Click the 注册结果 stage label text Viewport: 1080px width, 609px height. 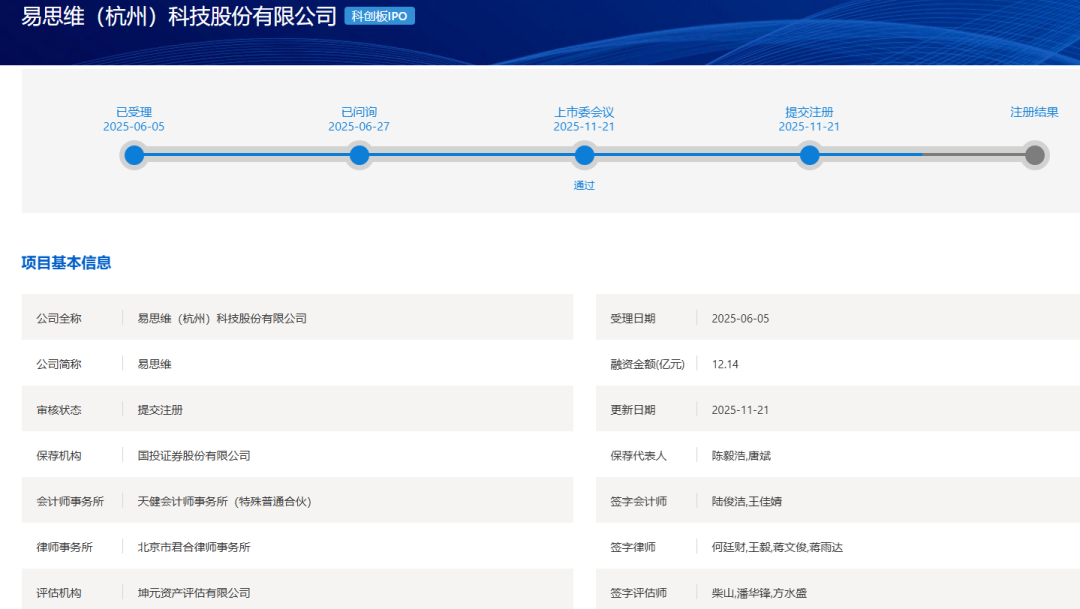(1034, 112)
